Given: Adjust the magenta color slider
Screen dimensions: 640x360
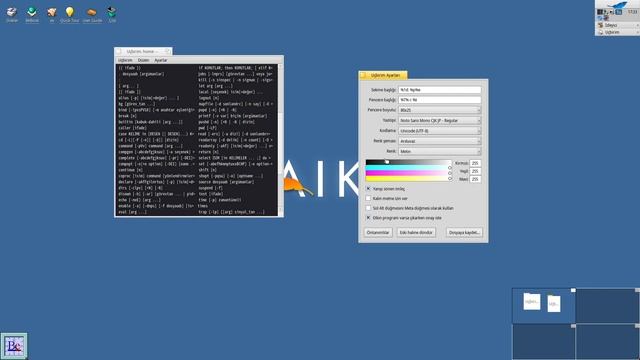Looking at the screenshot, I should [409, 173].
